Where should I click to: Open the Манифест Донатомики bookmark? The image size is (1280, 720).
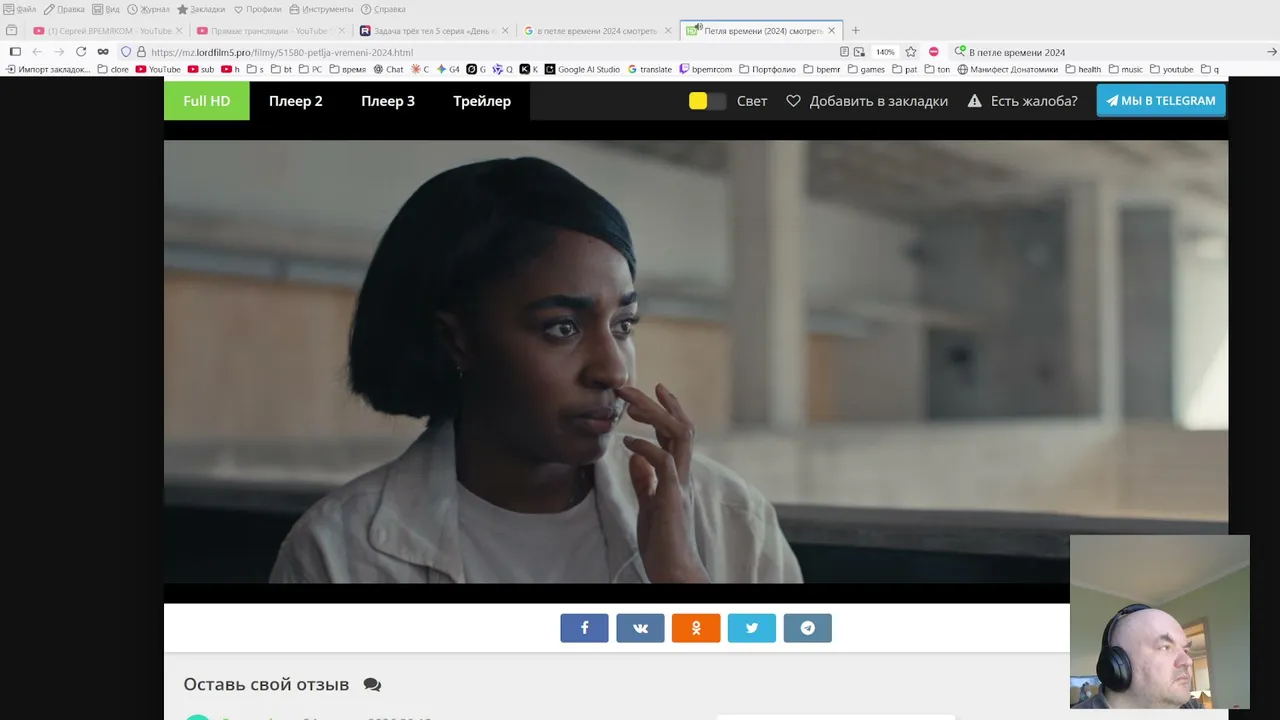point(1007,69)
